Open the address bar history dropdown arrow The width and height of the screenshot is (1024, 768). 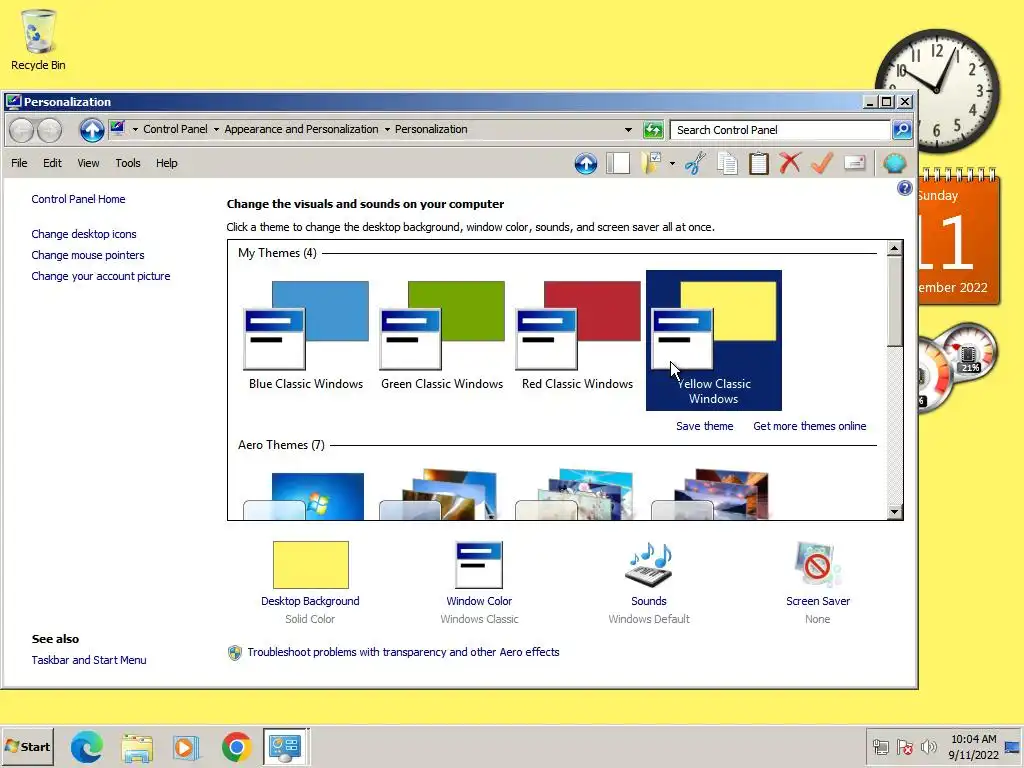[x=628, y=130]
